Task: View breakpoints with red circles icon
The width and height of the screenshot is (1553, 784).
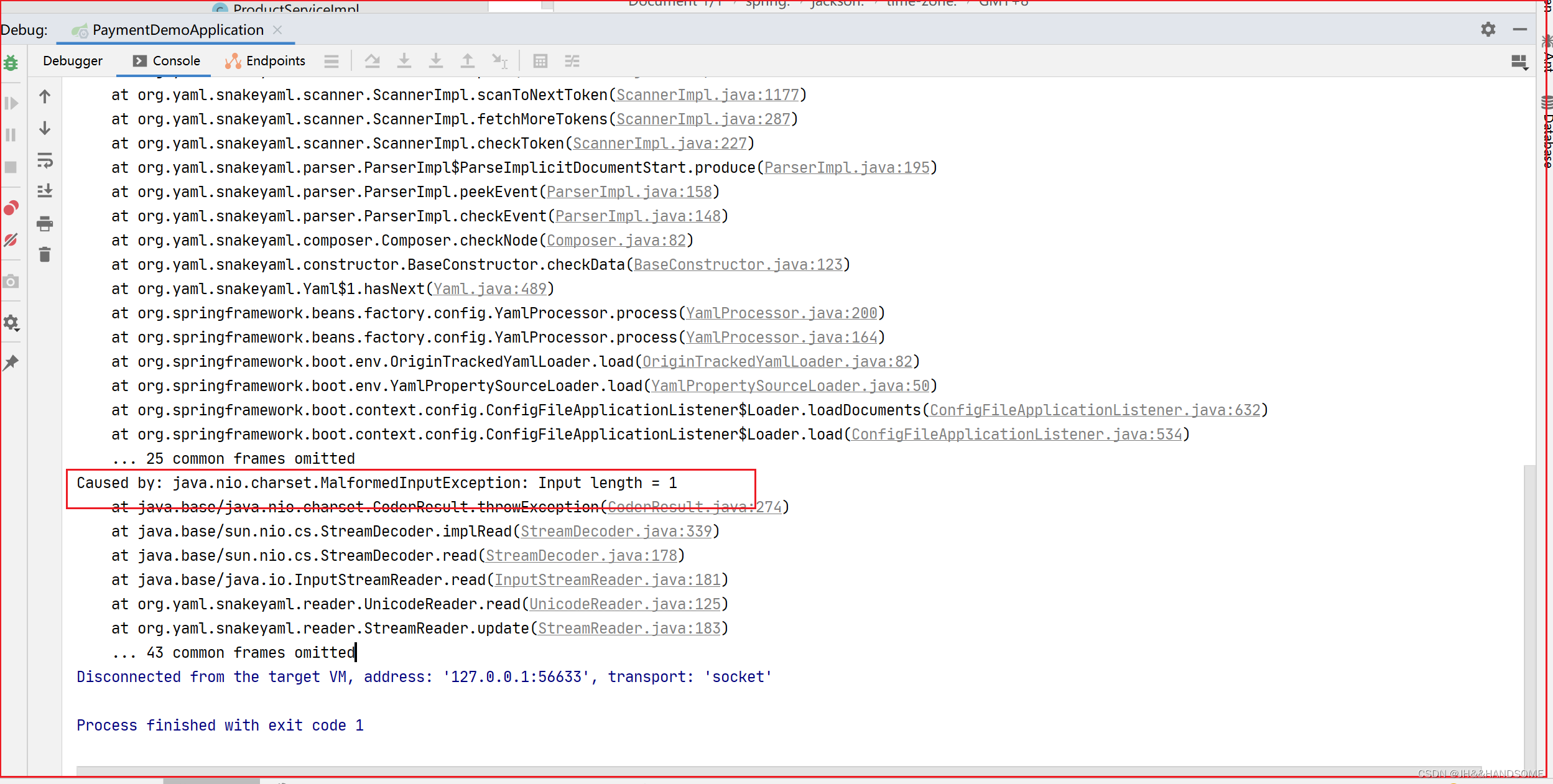Action: [x=11, y=208]
